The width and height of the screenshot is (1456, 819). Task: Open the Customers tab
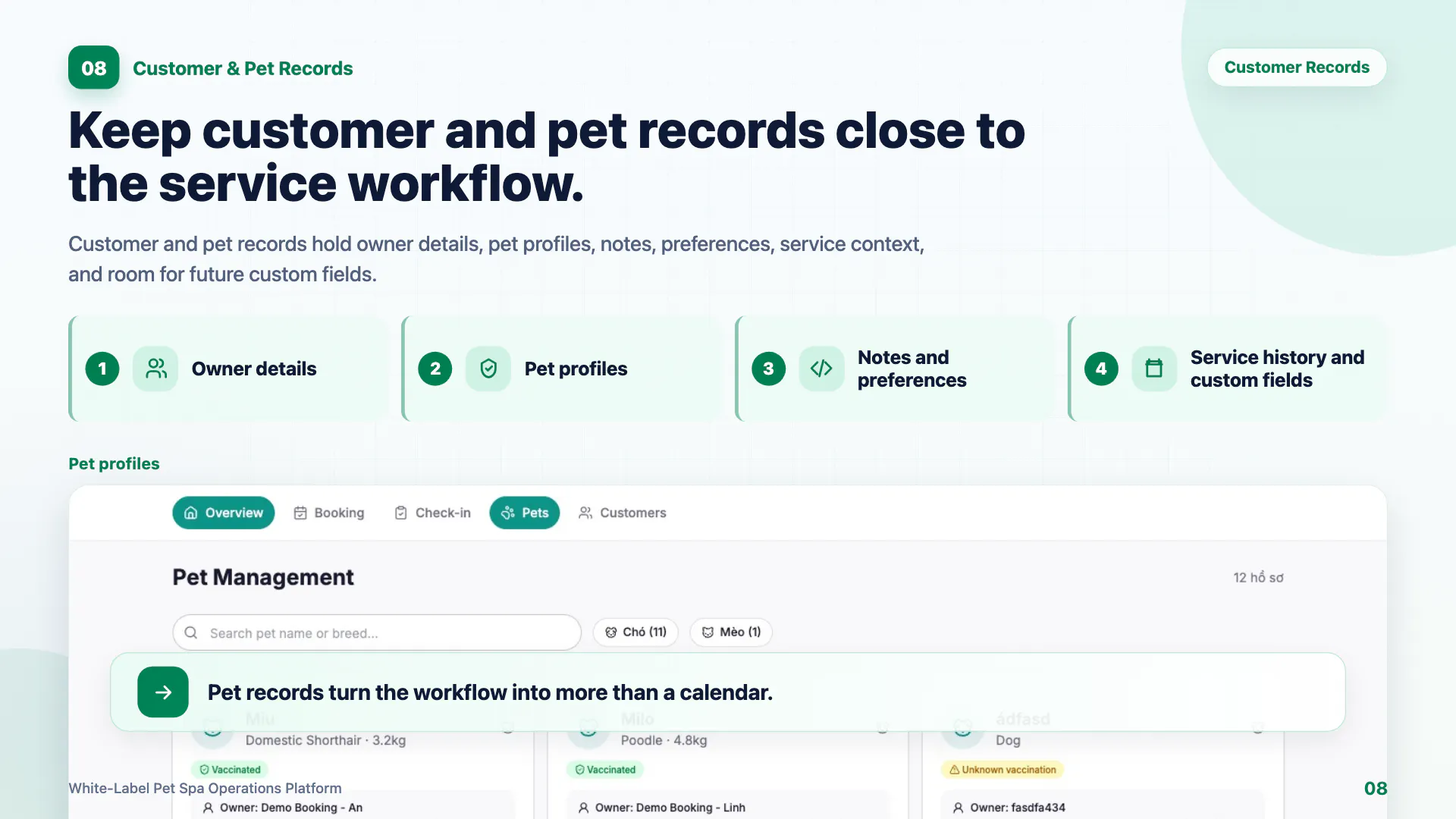[623, 513]
